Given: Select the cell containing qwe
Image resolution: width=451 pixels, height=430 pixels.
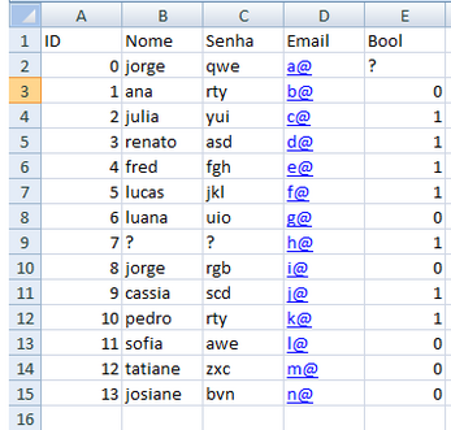Looking at the screenshot, I should pyautogui.click(x=243, y=66).
